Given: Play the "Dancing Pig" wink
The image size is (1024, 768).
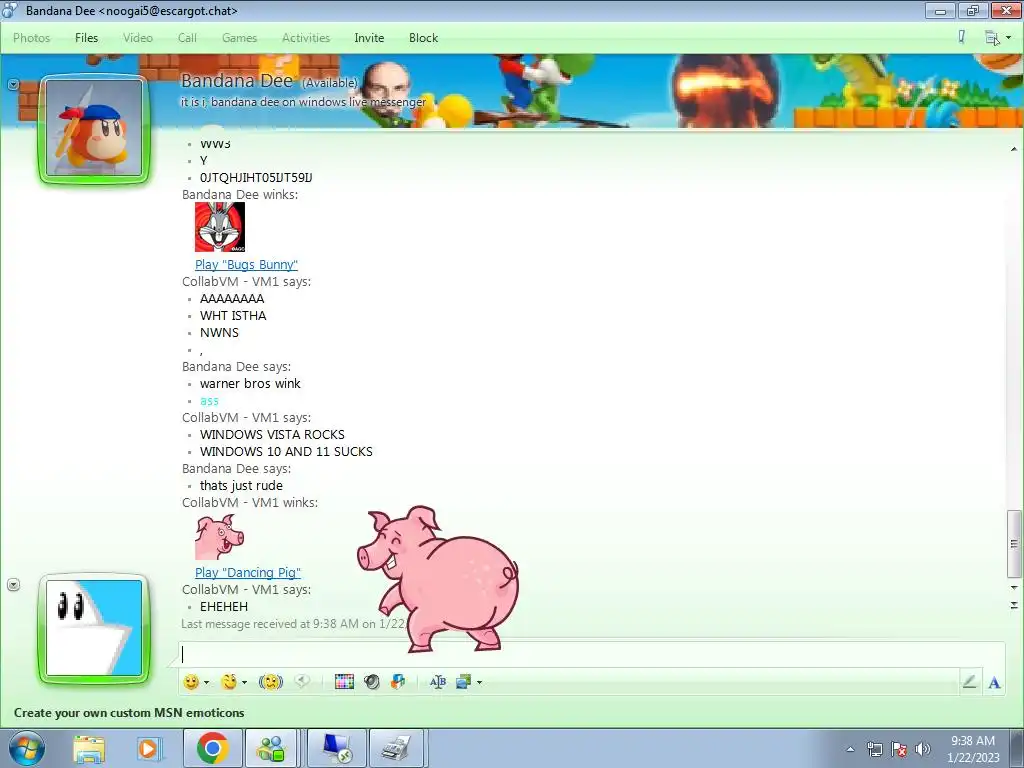Looking at the screenshot, I should tap(248, 573).
